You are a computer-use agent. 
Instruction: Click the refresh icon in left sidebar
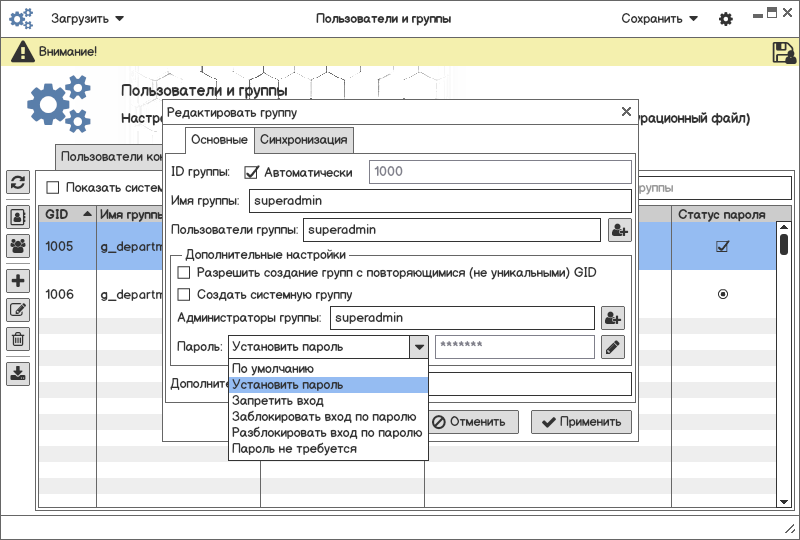[x=18, y=182]
